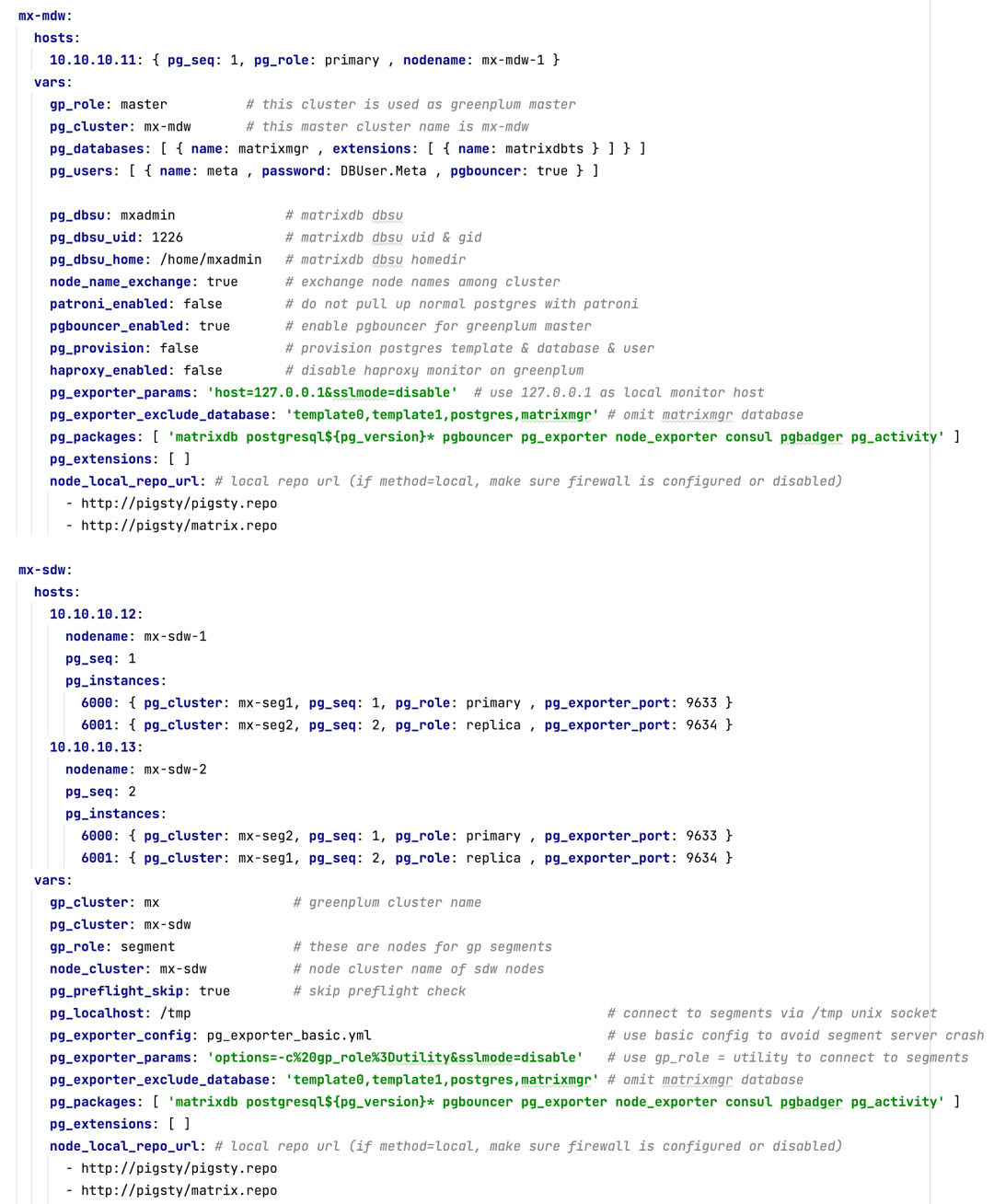Click the value 'mxadmin' of pg_dbsu
994x1204 pixels.
pyautogui.click(x=147, y=214)
